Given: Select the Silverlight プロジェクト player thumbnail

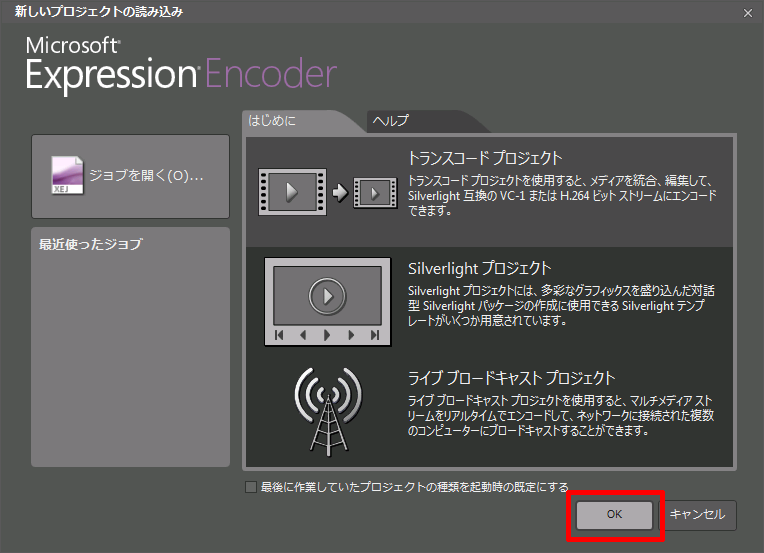Looking at the screenshot, I should [x=327, y=302].
